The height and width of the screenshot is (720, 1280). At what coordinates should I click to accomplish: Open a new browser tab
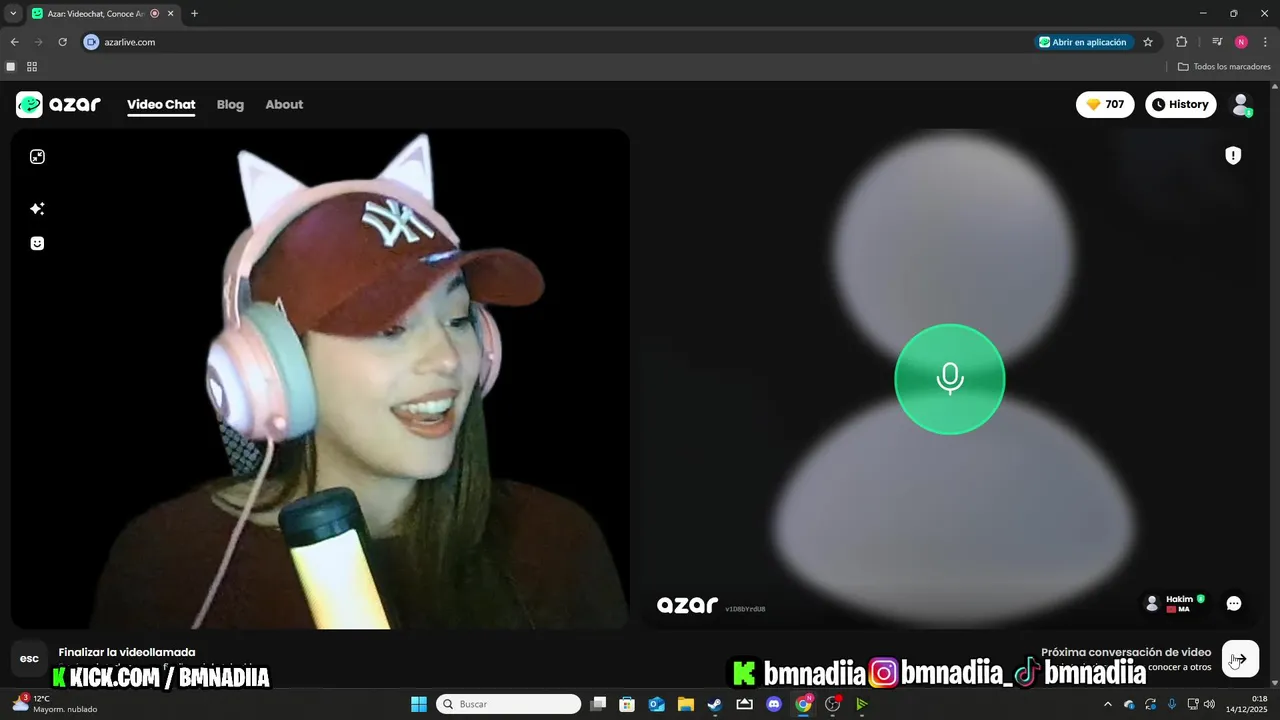(194, 13)
